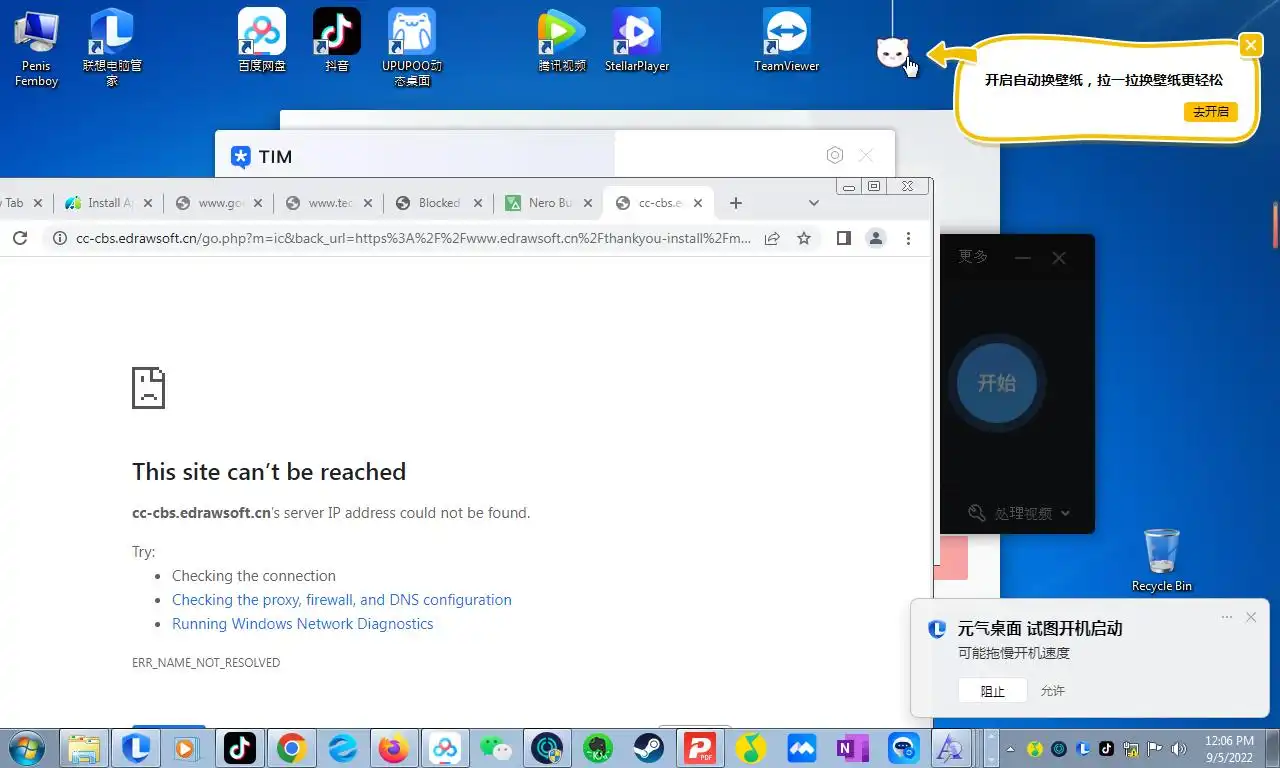View site information icon in address bar

pos(59,238)
